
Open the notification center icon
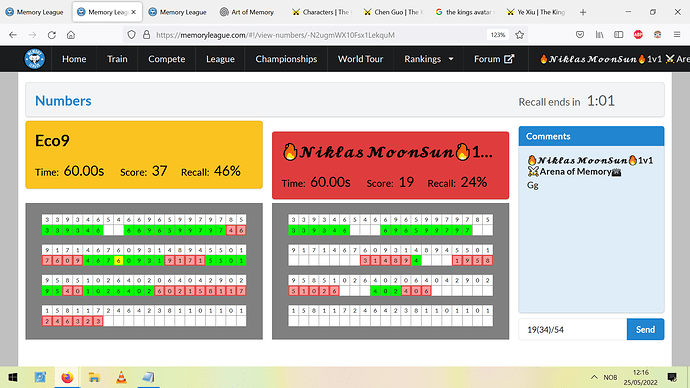tap(672, 377)
